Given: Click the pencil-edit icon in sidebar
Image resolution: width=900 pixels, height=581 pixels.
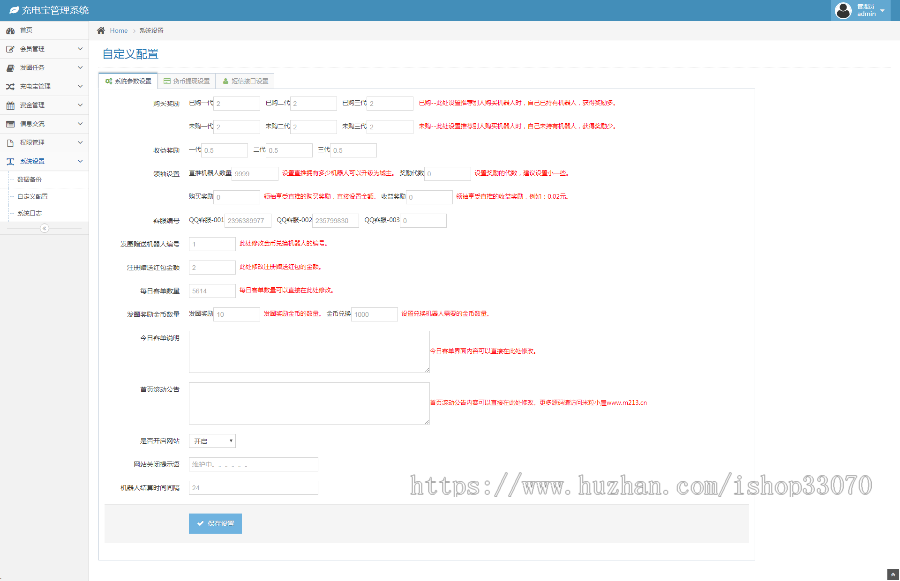Looking at the screenshot, I should [10, 49].
